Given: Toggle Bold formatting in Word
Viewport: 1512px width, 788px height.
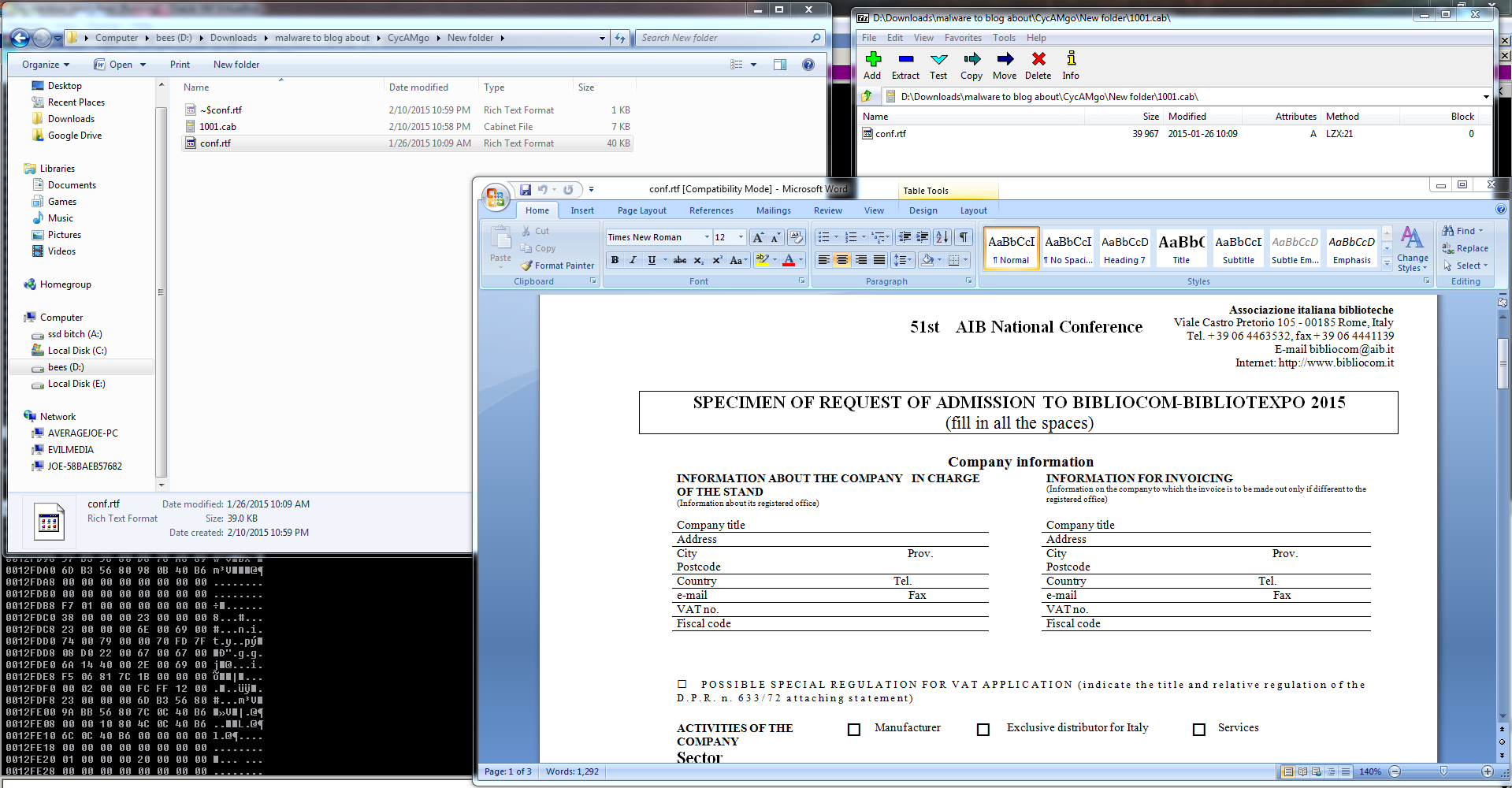Looking at the screenshot, I should [615, 260].
